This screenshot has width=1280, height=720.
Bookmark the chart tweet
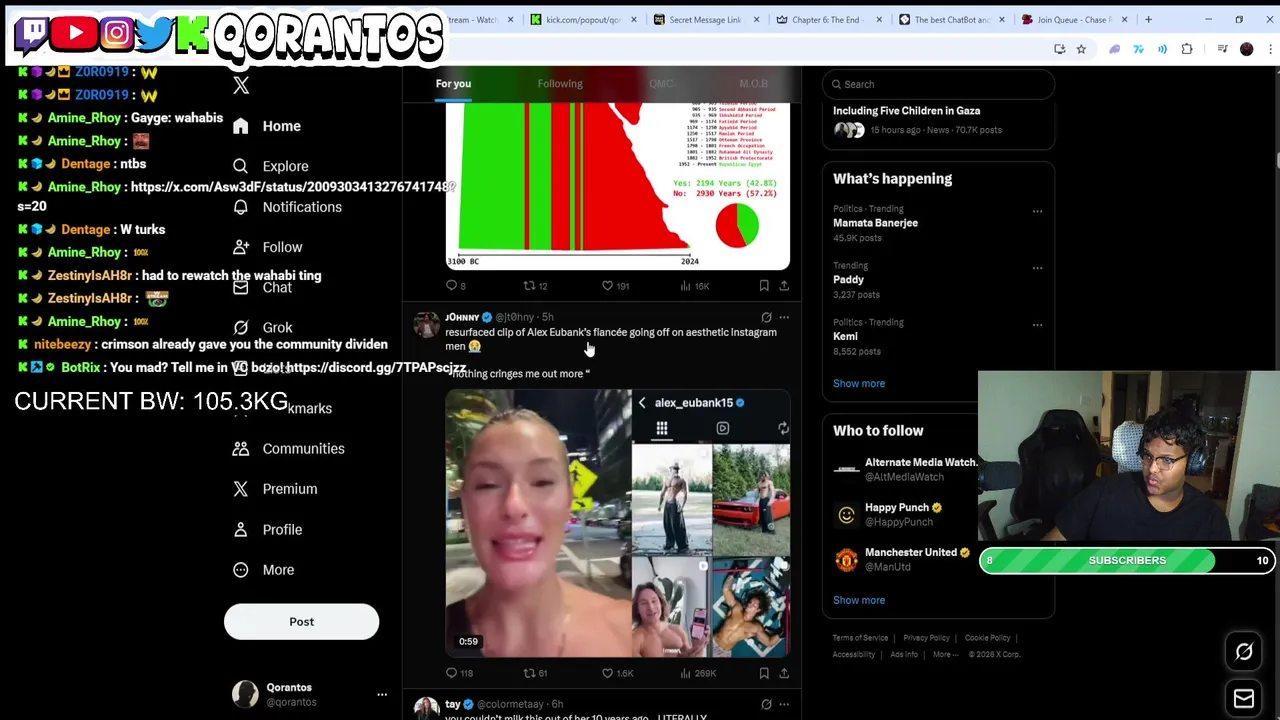pos(764,286)
